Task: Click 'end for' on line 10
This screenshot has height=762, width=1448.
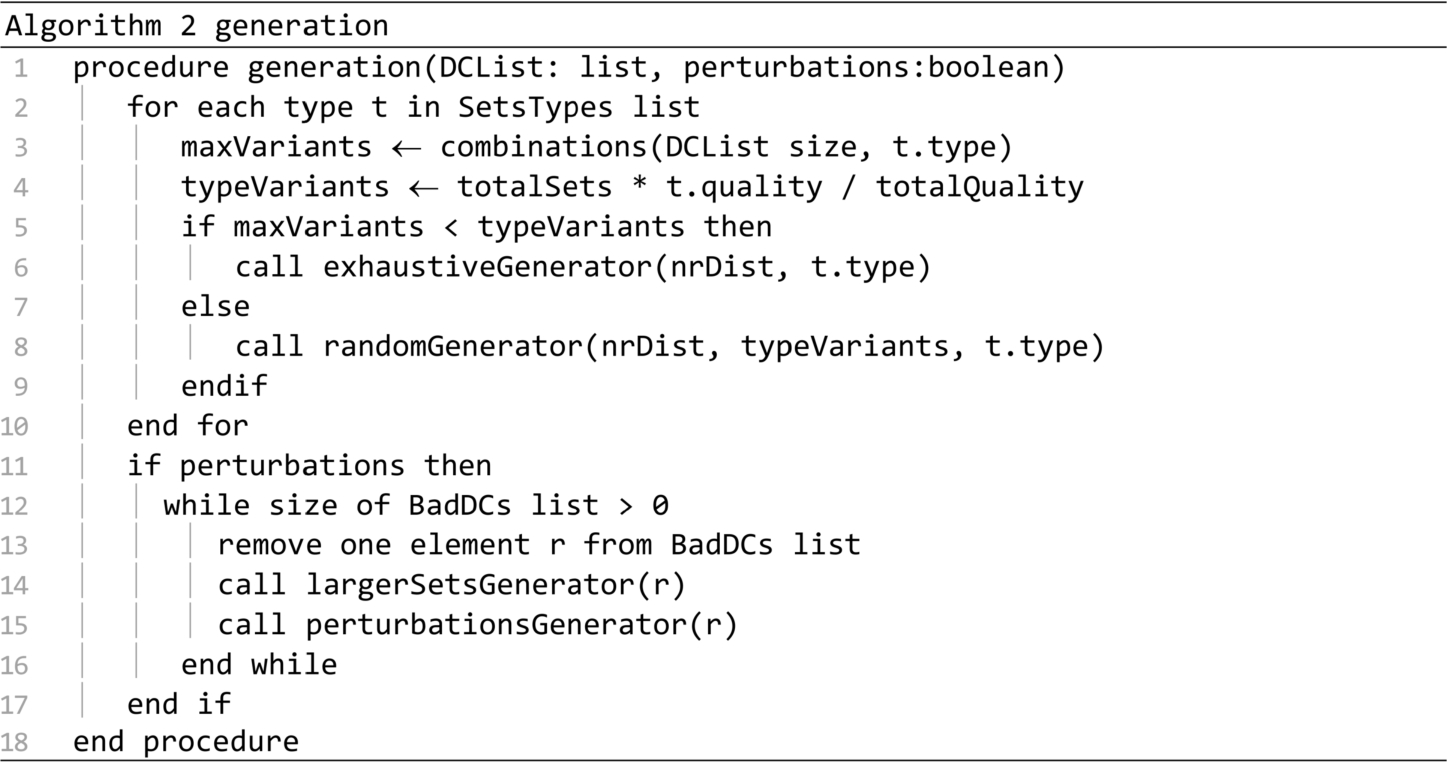Action: coord(188,425)
